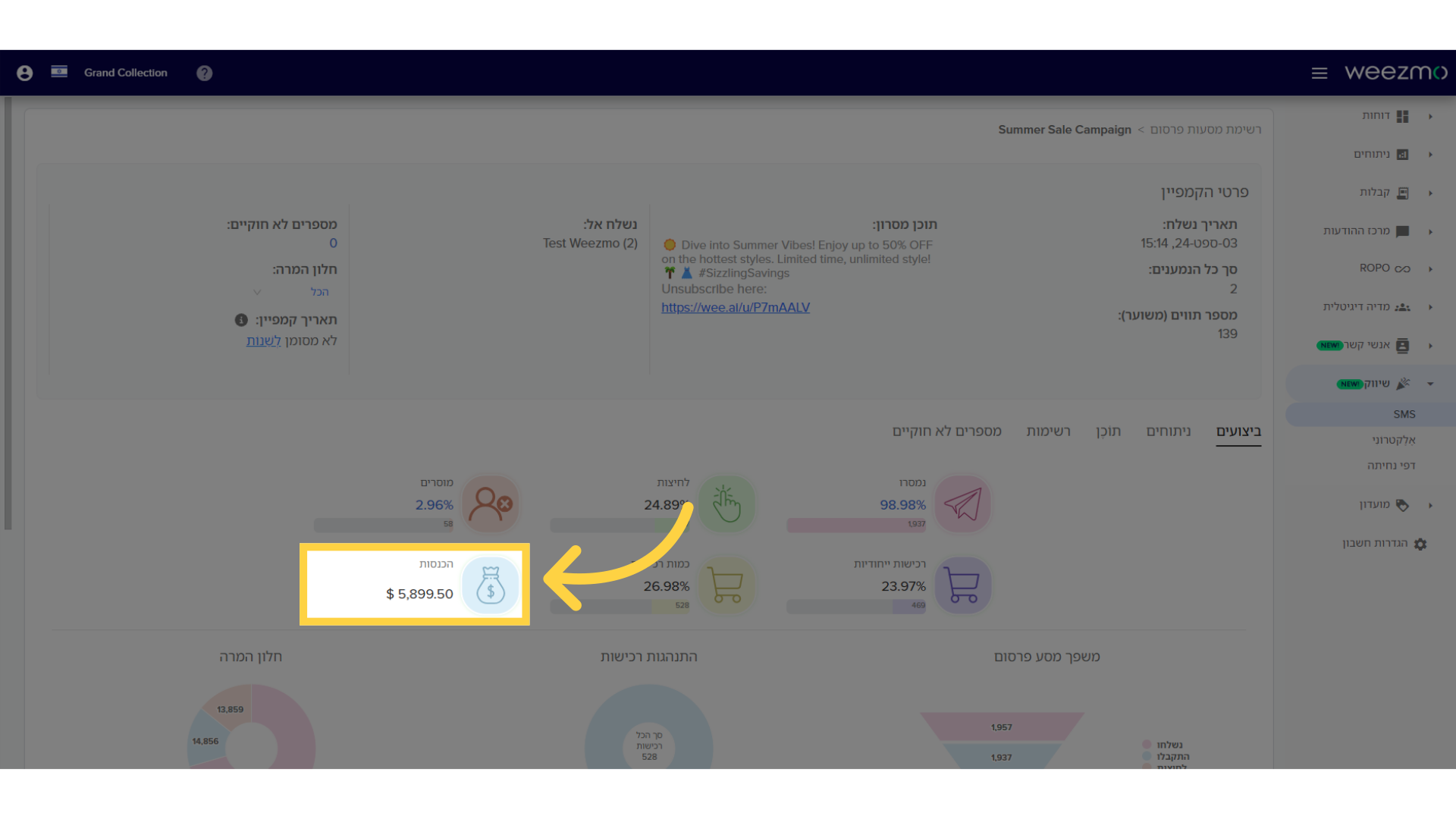The width and height of the screenshot is (1456, 819).
Task: Click the purchases quantity cart icon
Action: click(x=726, y=585)
